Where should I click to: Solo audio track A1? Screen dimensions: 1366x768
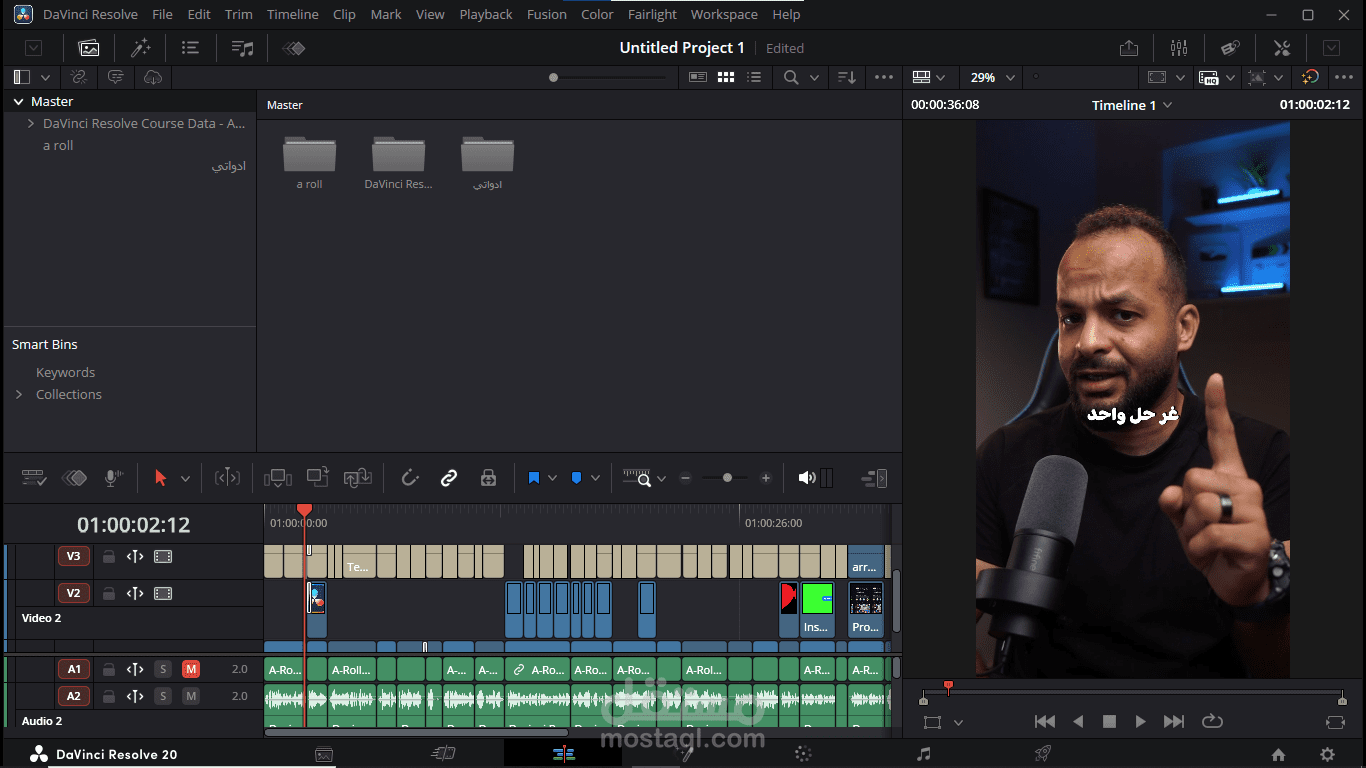[163, 669]
